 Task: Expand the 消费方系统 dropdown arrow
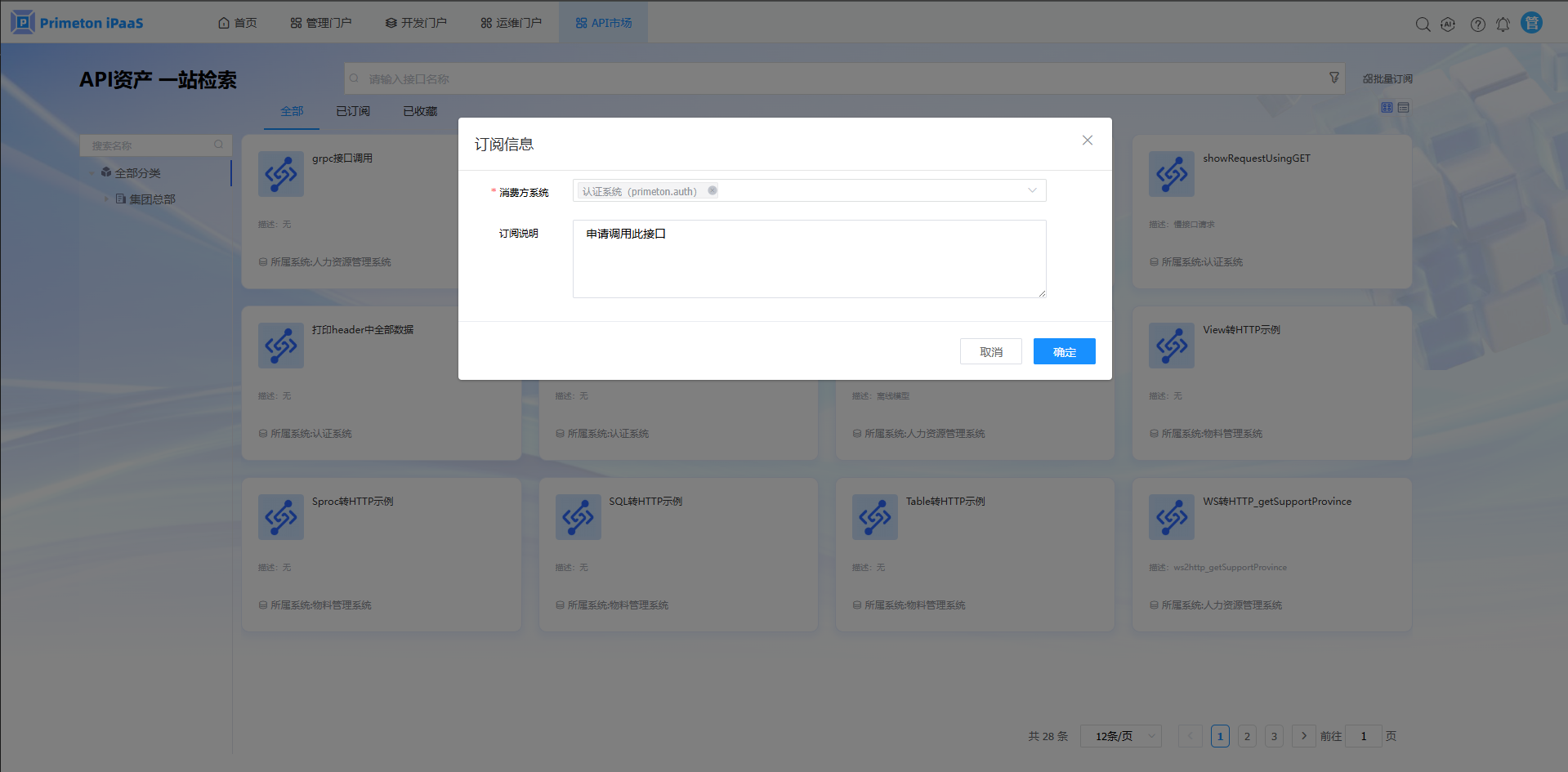pos(1032,190)
